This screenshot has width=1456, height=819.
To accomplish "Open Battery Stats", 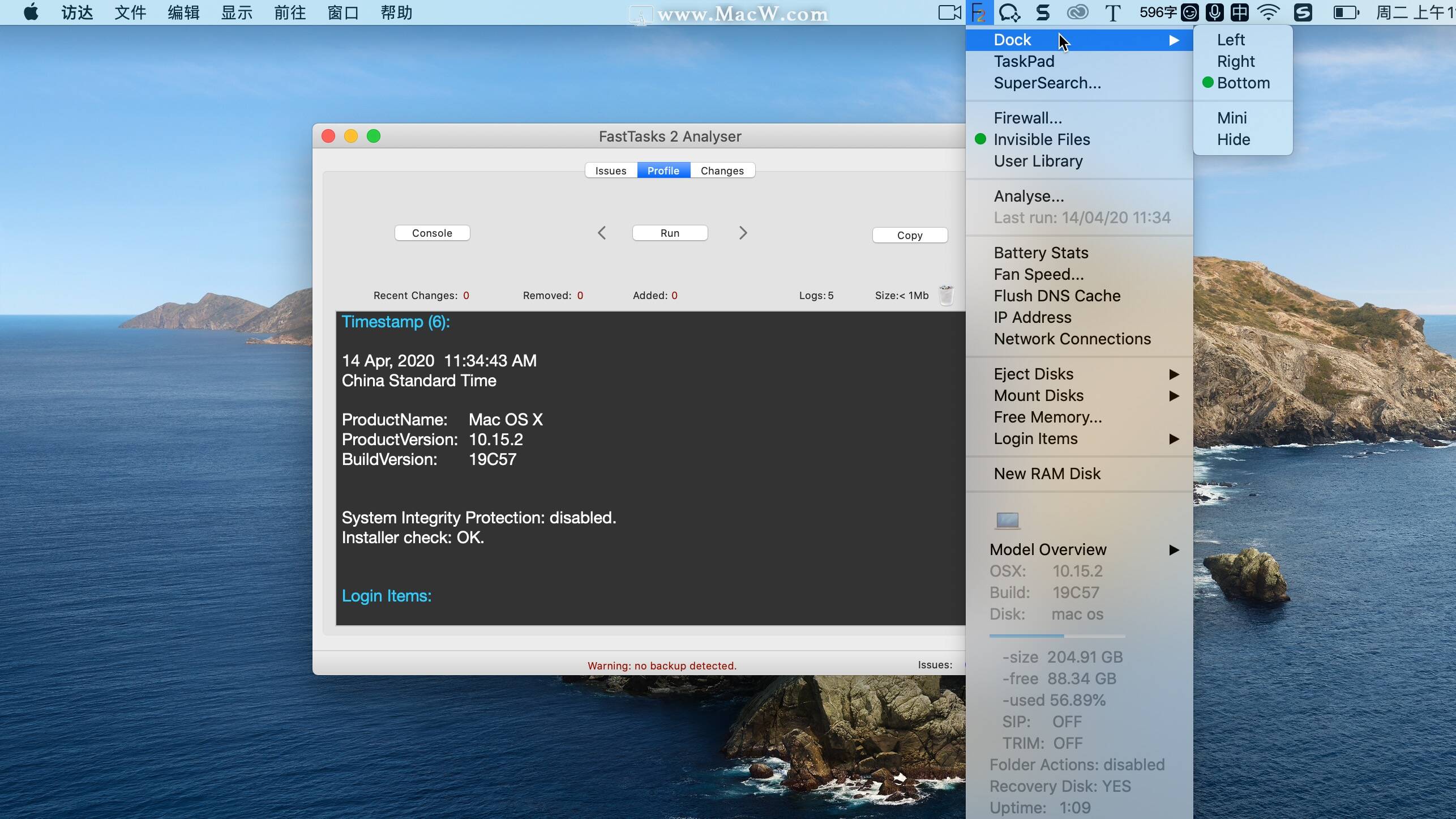I will pyautogui.click(x=1079, y=253).
